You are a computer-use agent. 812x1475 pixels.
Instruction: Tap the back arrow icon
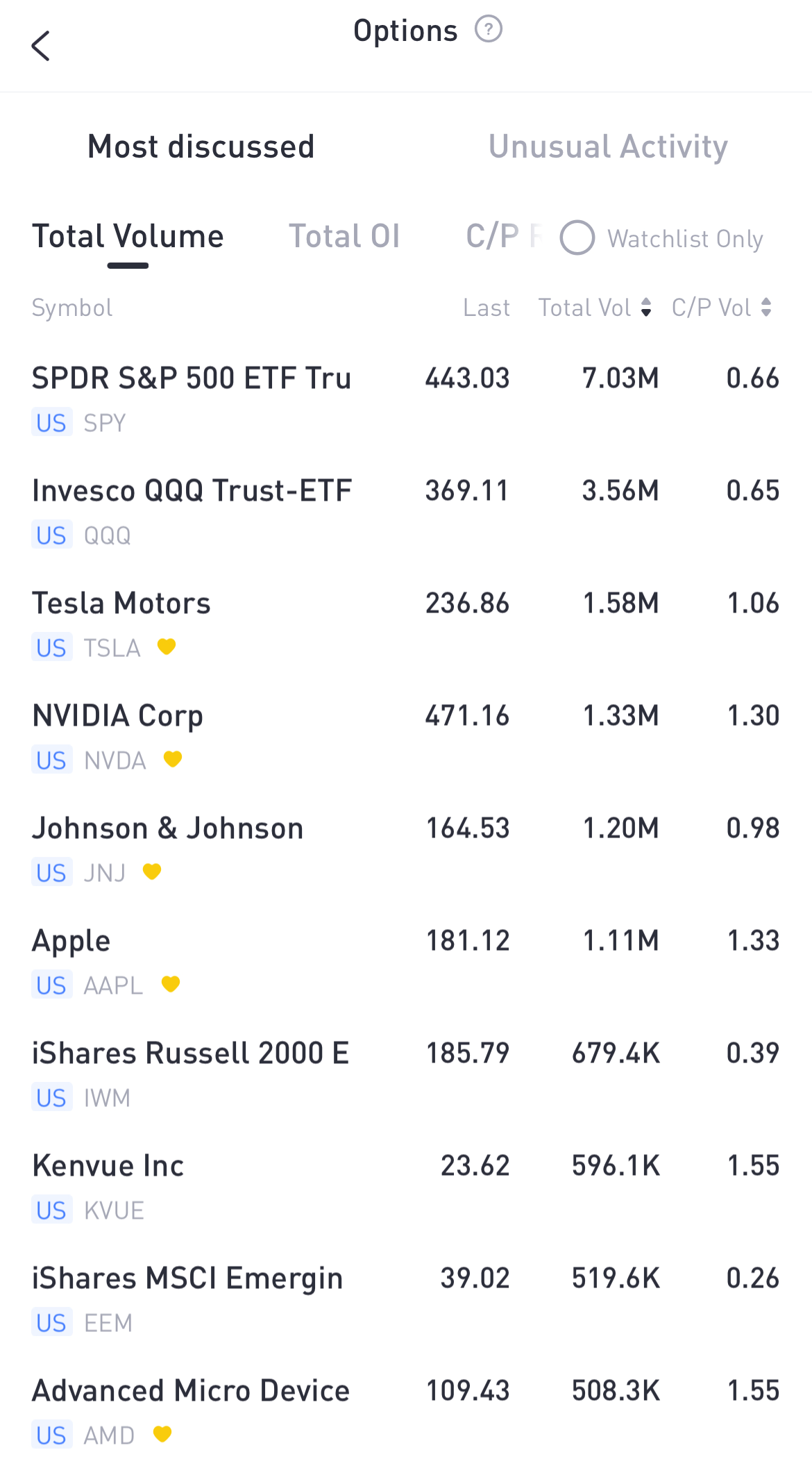click(41, 46)
